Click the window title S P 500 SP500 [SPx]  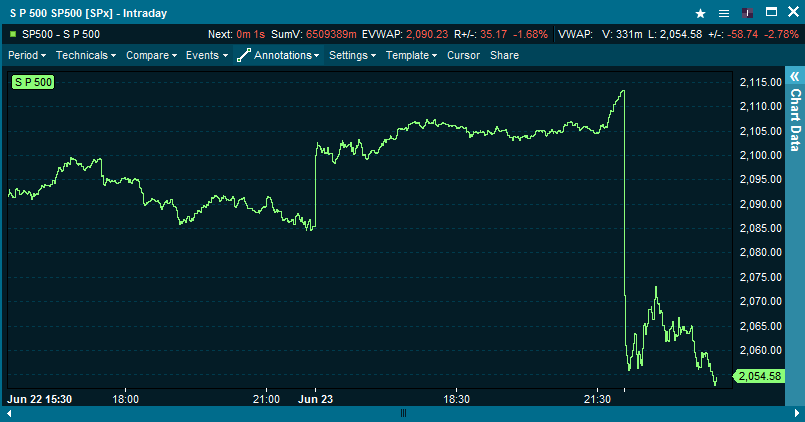(x=61, y=13)
